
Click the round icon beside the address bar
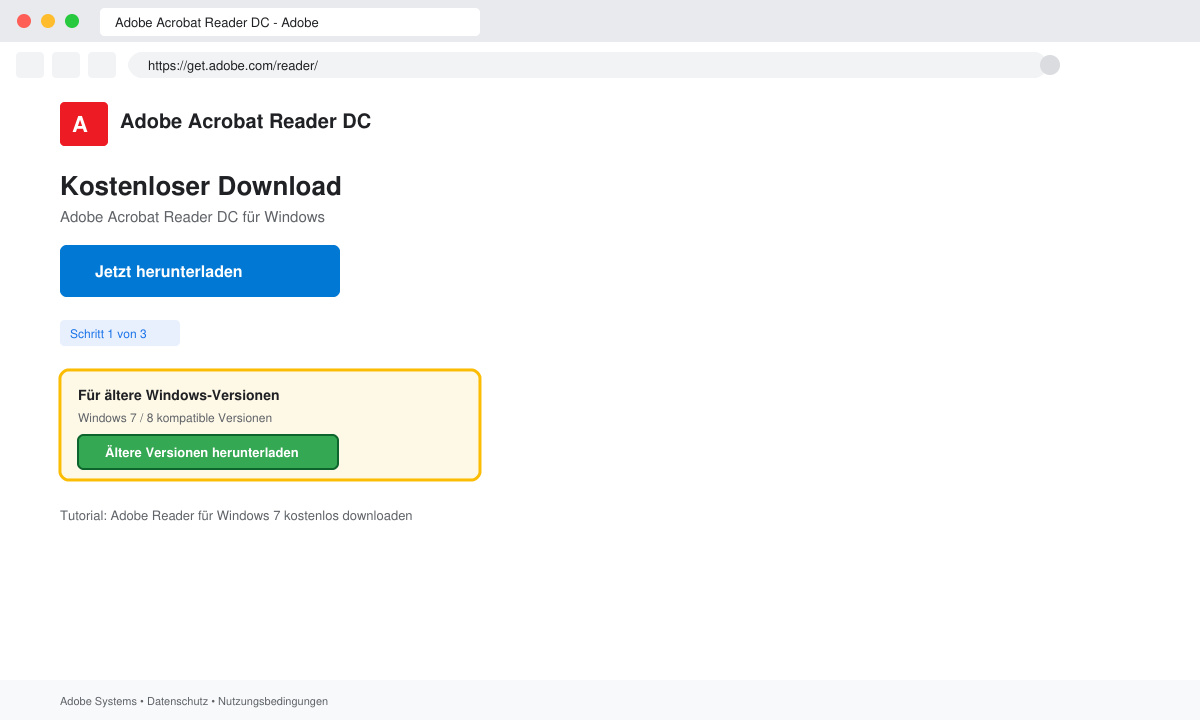(1050, 65)
